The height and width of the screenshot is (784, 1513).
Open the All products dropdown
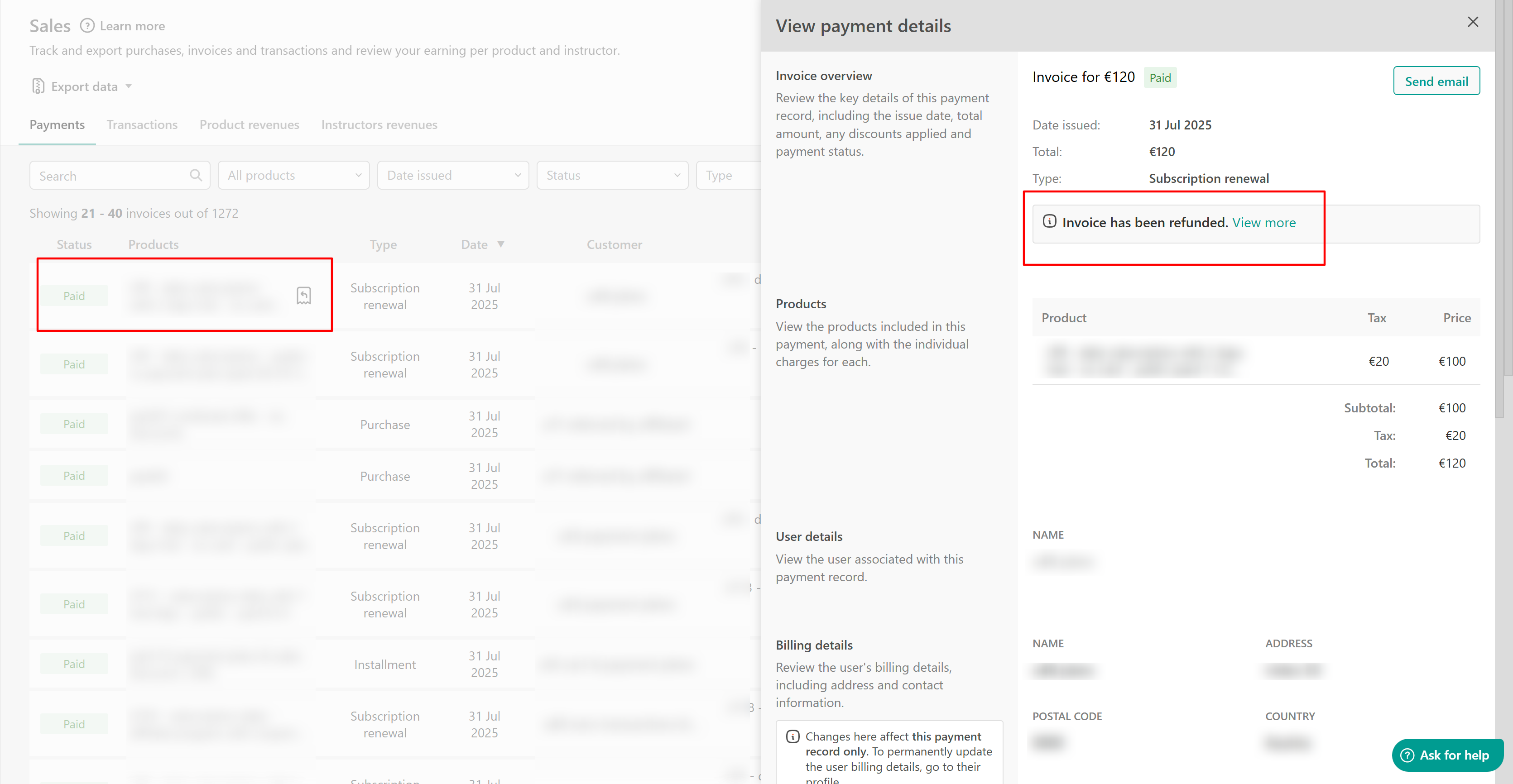tap(293, 175)
